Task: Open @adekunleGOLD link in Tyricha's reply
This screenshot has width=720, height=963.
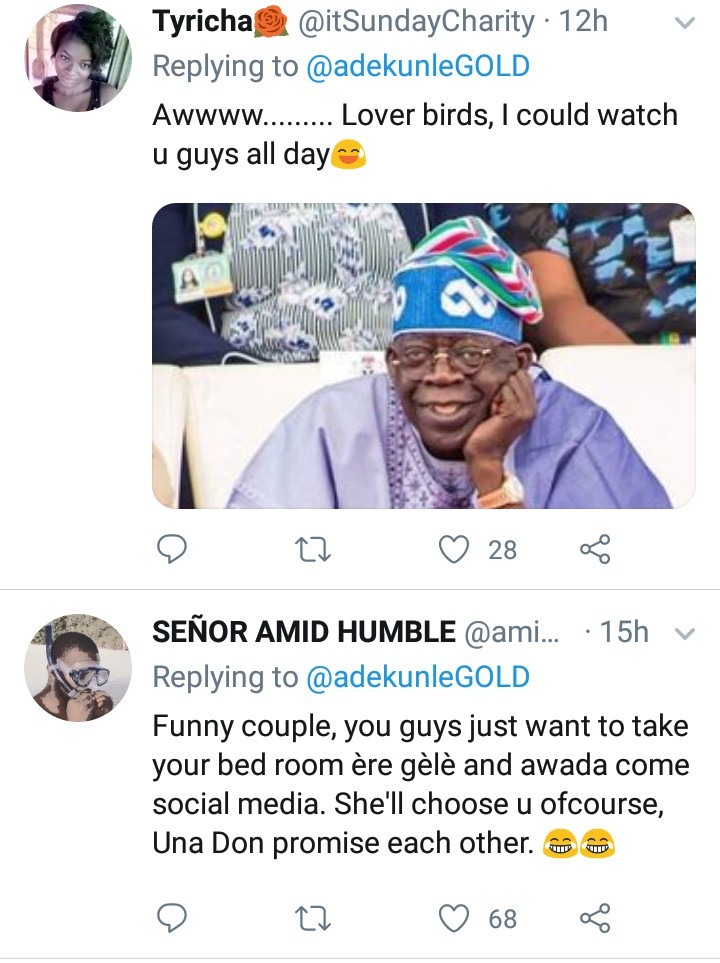Action: coord(416,67)
